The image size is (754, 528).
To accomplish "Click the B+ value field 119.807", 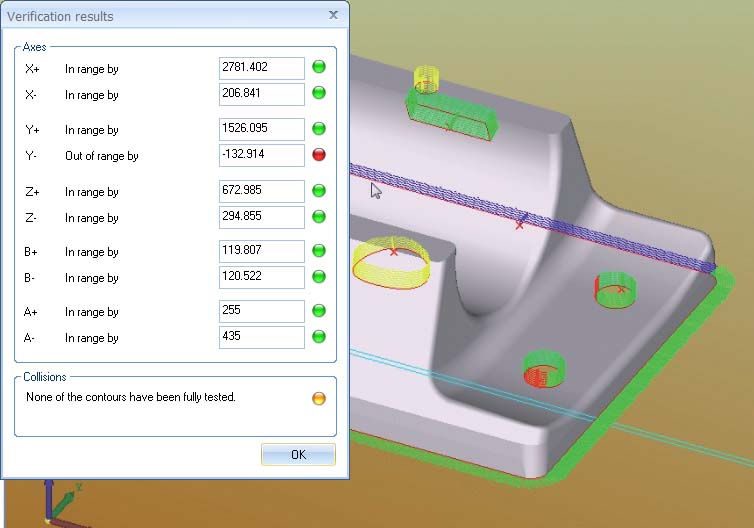I will click(261, 251).
